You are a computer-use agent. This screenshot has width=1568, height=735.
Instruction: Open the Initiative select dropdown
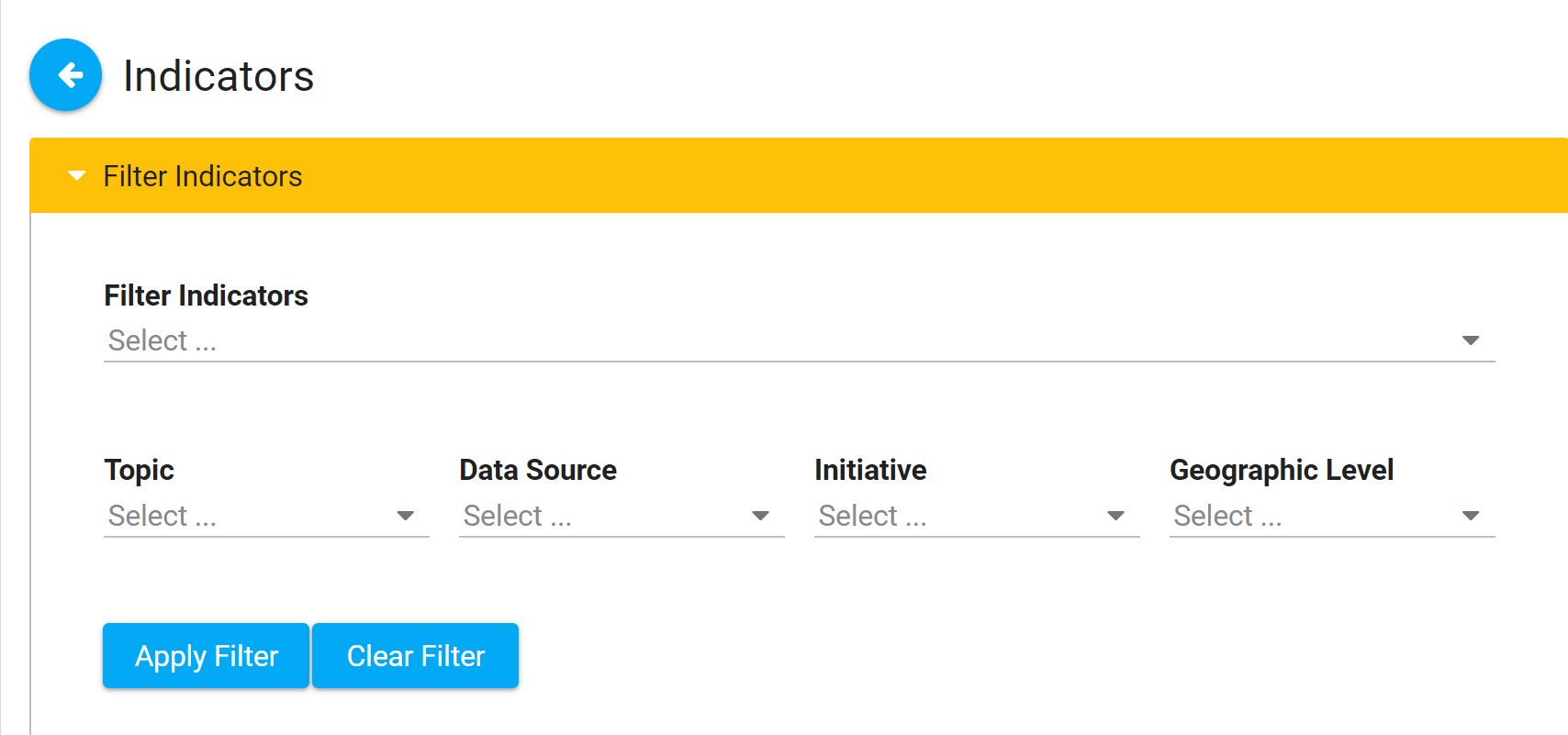977,516
